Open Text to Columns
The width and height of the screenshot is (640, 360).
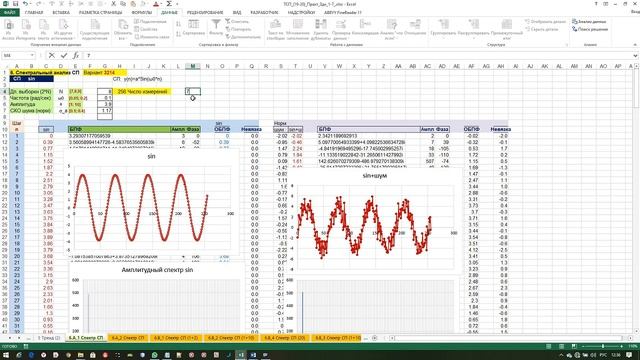point(276,30)
